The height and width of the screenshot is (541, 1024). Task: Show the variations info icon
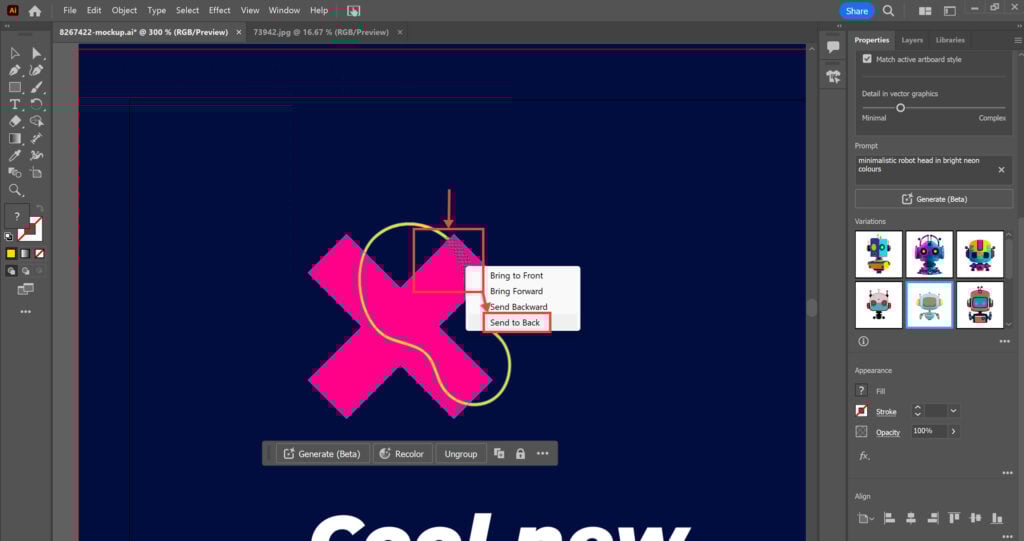tap(863, 341)
